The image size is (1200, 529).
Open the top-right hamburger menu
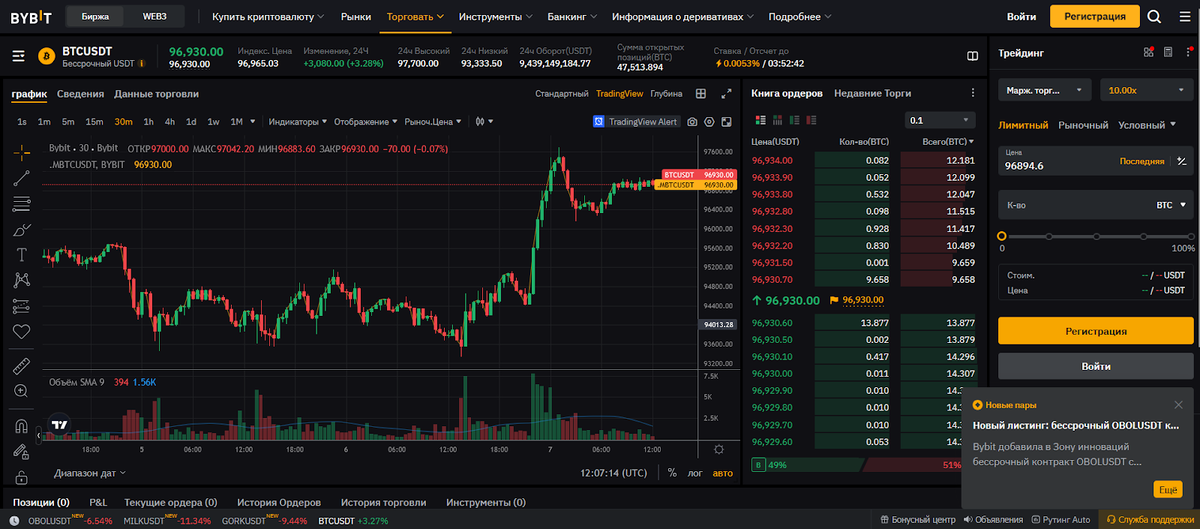click(1183, 16)
